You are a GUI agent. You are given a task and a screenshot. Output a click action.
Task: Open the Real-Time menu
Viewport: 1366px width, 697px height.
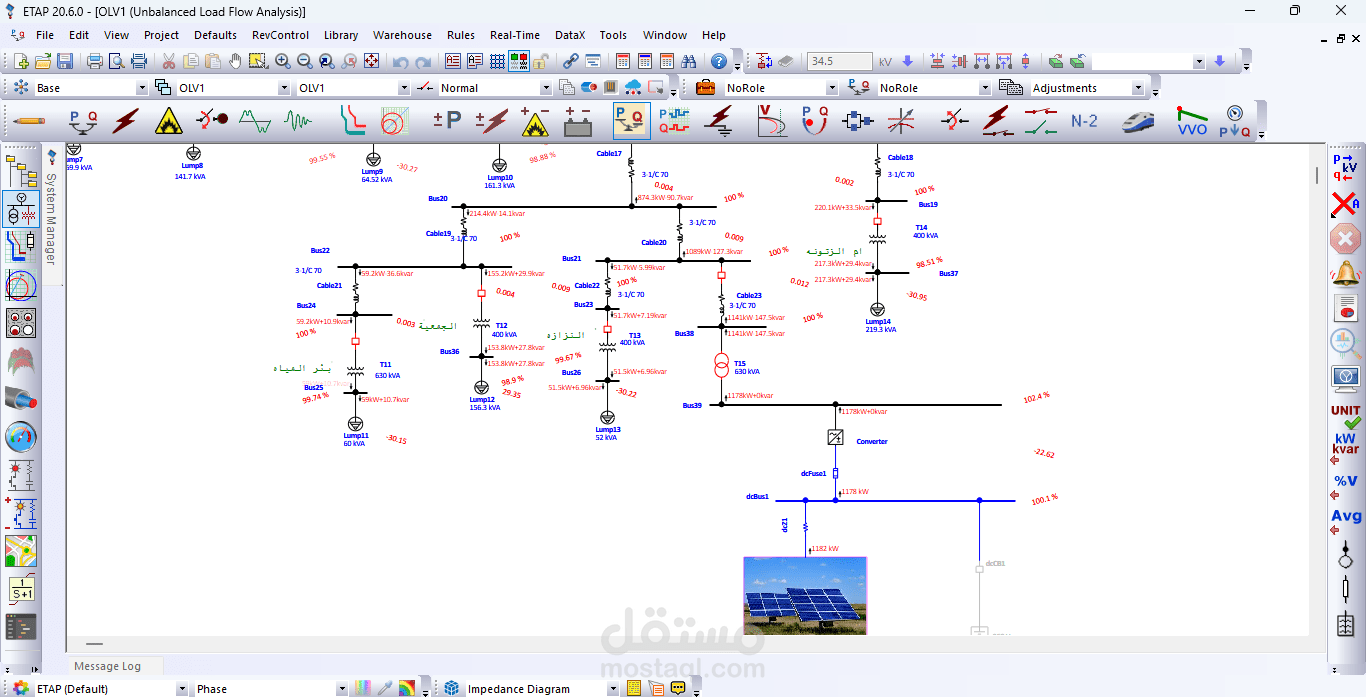(x=514, y=35)
